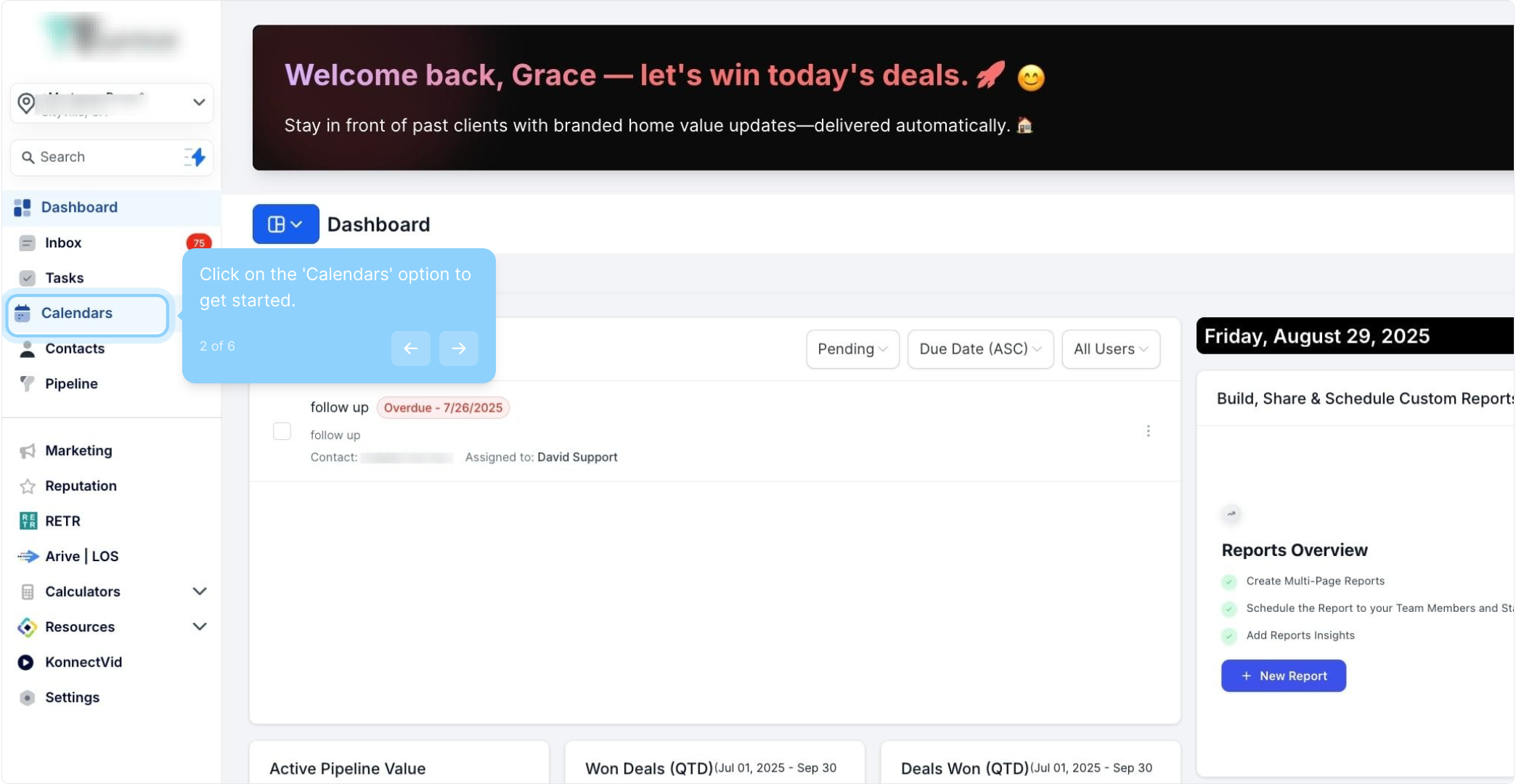Click the New Report button
Screen dimensions: 1516x784
tap(1283, 676)
